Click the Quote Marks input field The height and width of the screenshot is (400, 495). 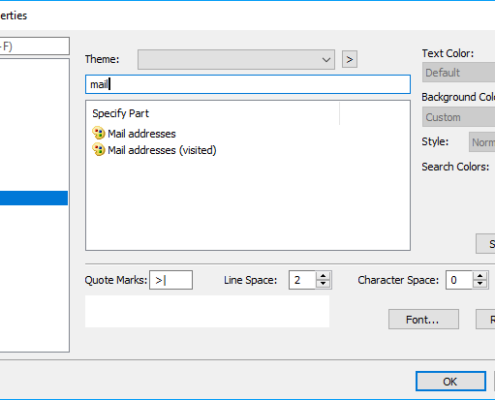coord(171,280)
